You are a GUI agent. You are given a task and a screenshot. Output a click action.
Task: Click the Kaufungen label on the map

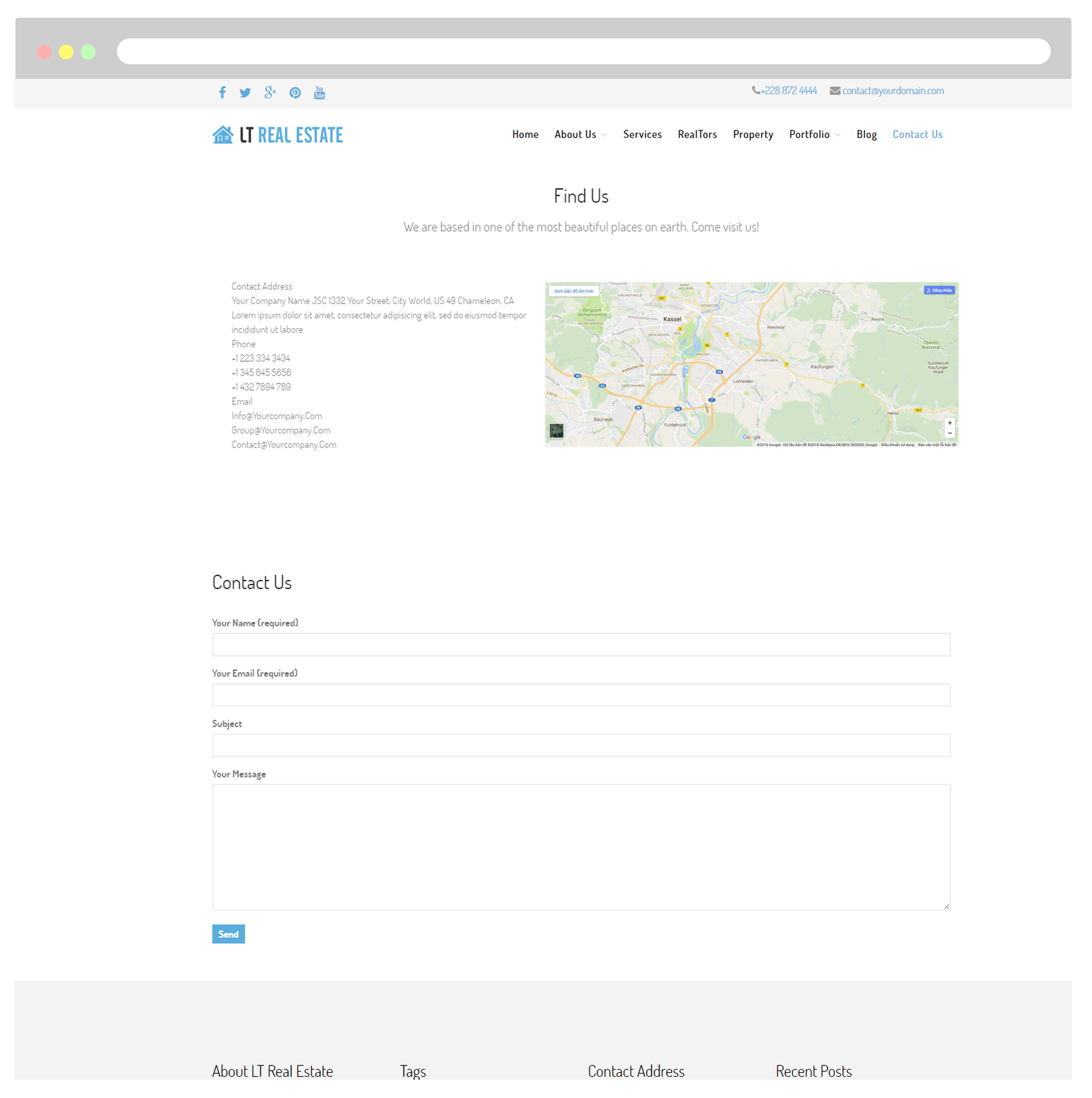[x=822, y=367]
